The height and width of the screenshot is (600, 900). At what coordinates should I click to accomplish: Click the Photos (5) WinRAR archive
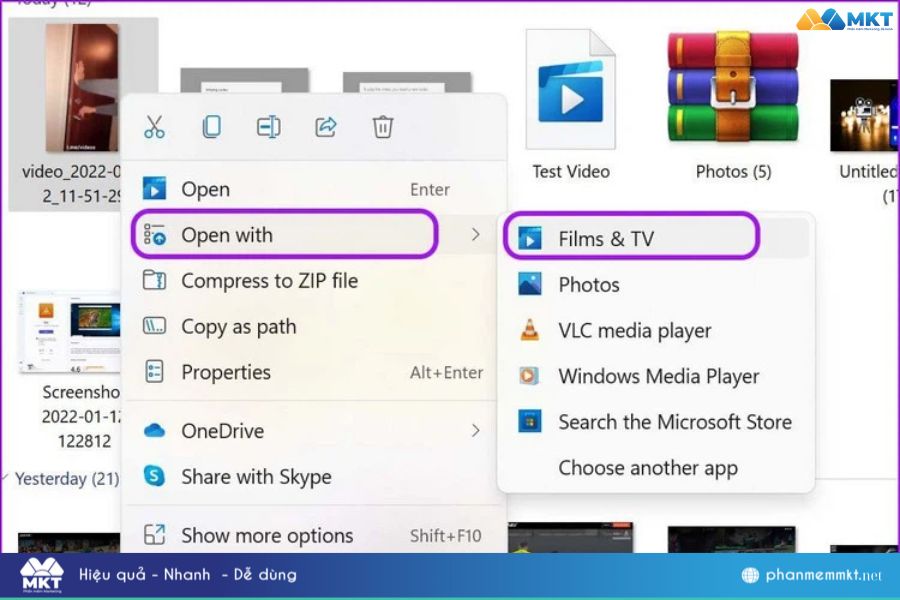(733, 90)
